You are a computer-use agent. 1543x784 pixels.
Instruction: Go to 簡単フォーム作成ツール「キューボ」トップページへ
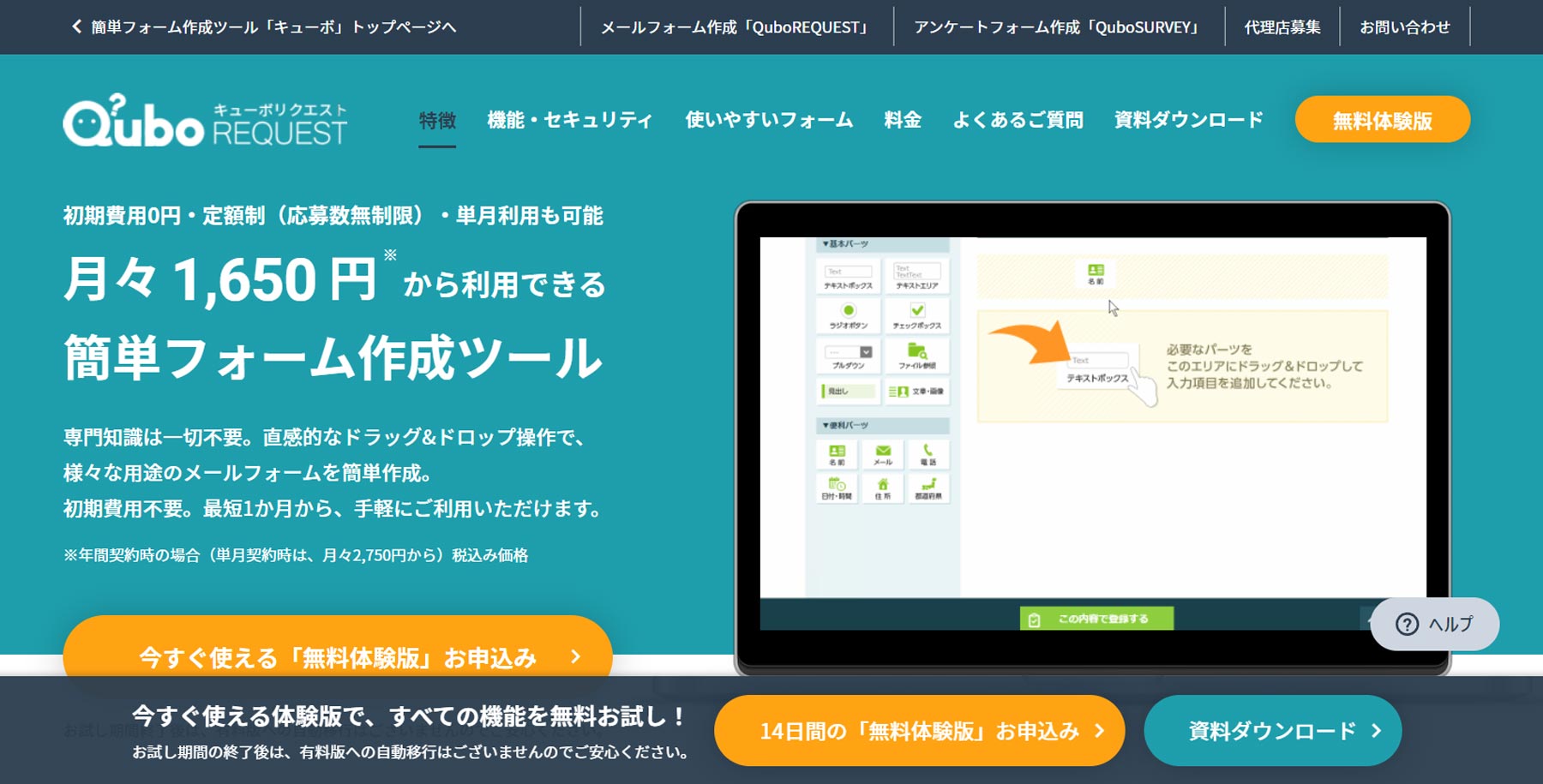[273, 27]
